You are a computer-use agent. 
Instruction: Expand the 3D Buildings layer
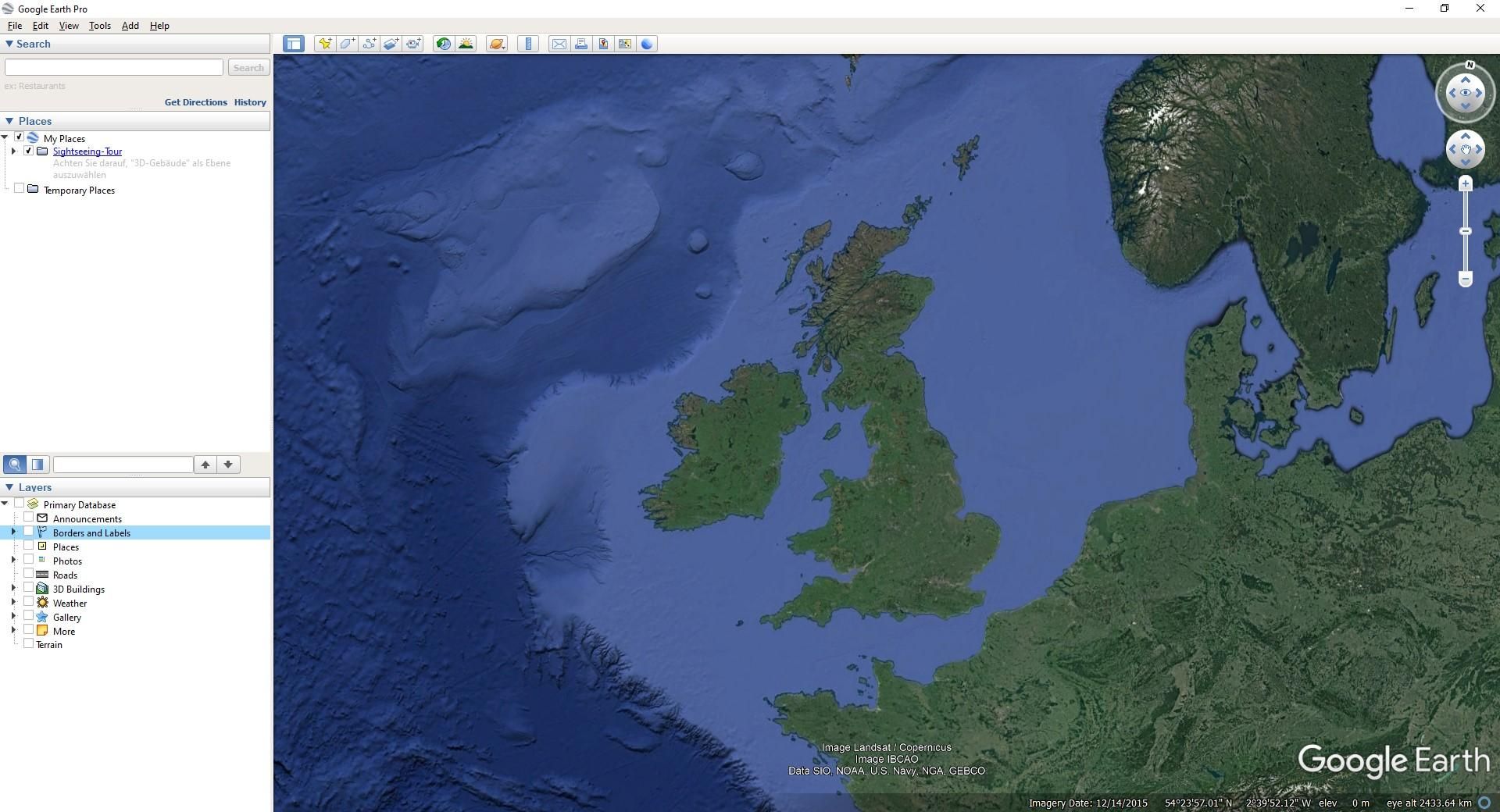(13, 589)
